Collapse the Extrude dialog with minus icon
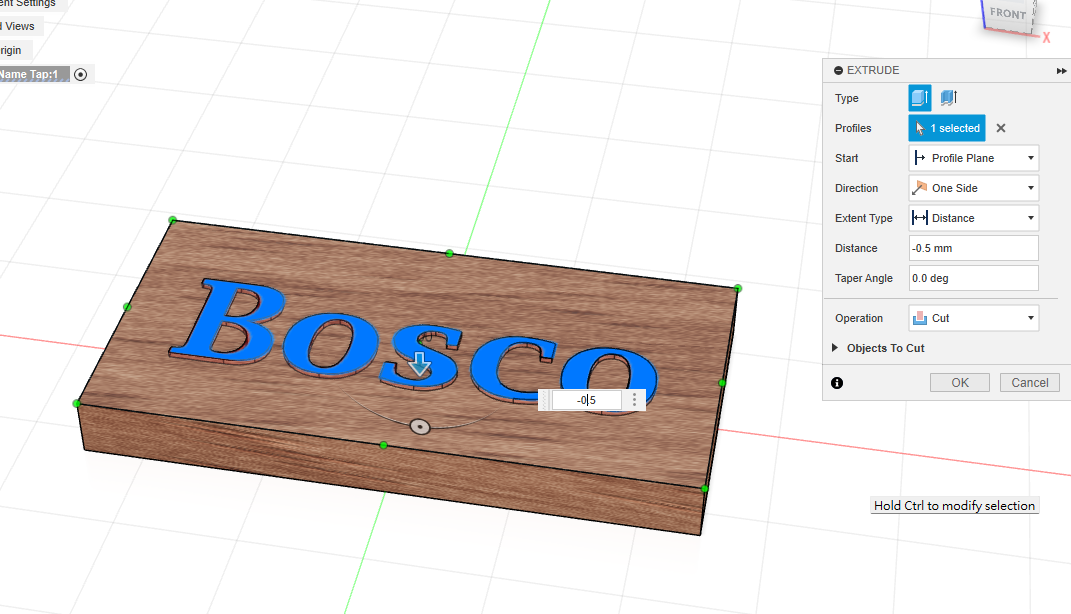This screenshot has height=614, width=1071. coord(838,71)
